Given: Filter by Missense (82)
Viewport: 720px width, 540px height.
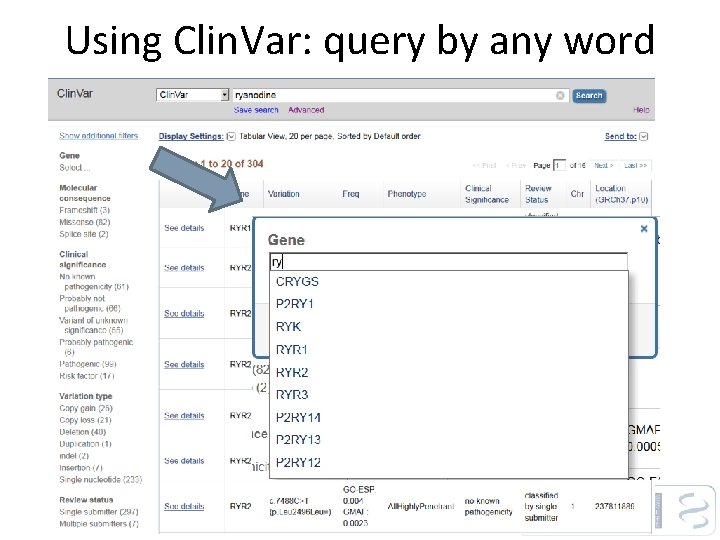Looking at the screenshot, I should [85, 222].
